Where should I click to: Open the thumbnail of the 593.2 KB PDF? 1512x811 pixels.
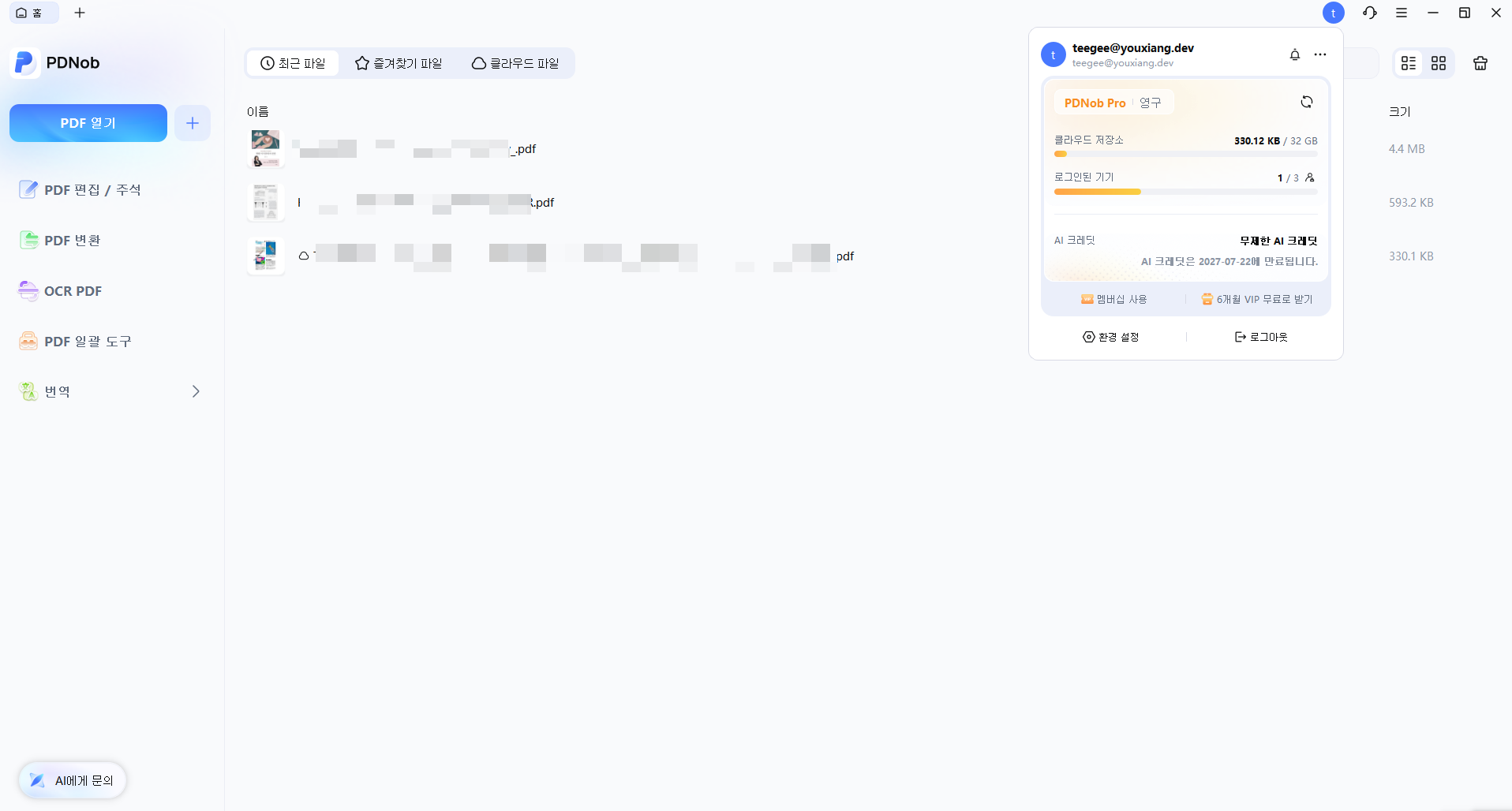point(266,202)
